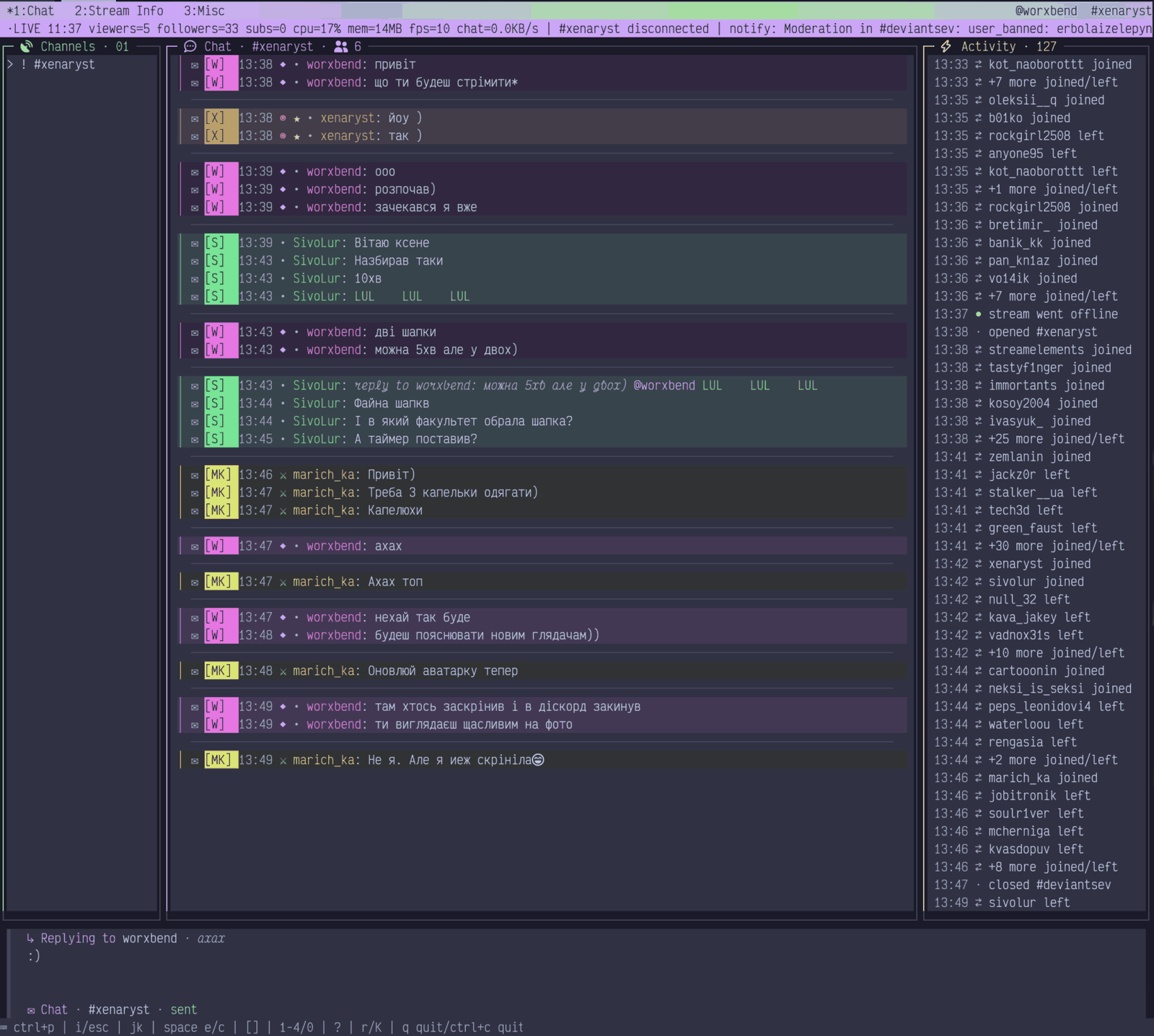Click the Activity count '127' in header
The image size is (1154, 1036).
[x=1046, y=46]
